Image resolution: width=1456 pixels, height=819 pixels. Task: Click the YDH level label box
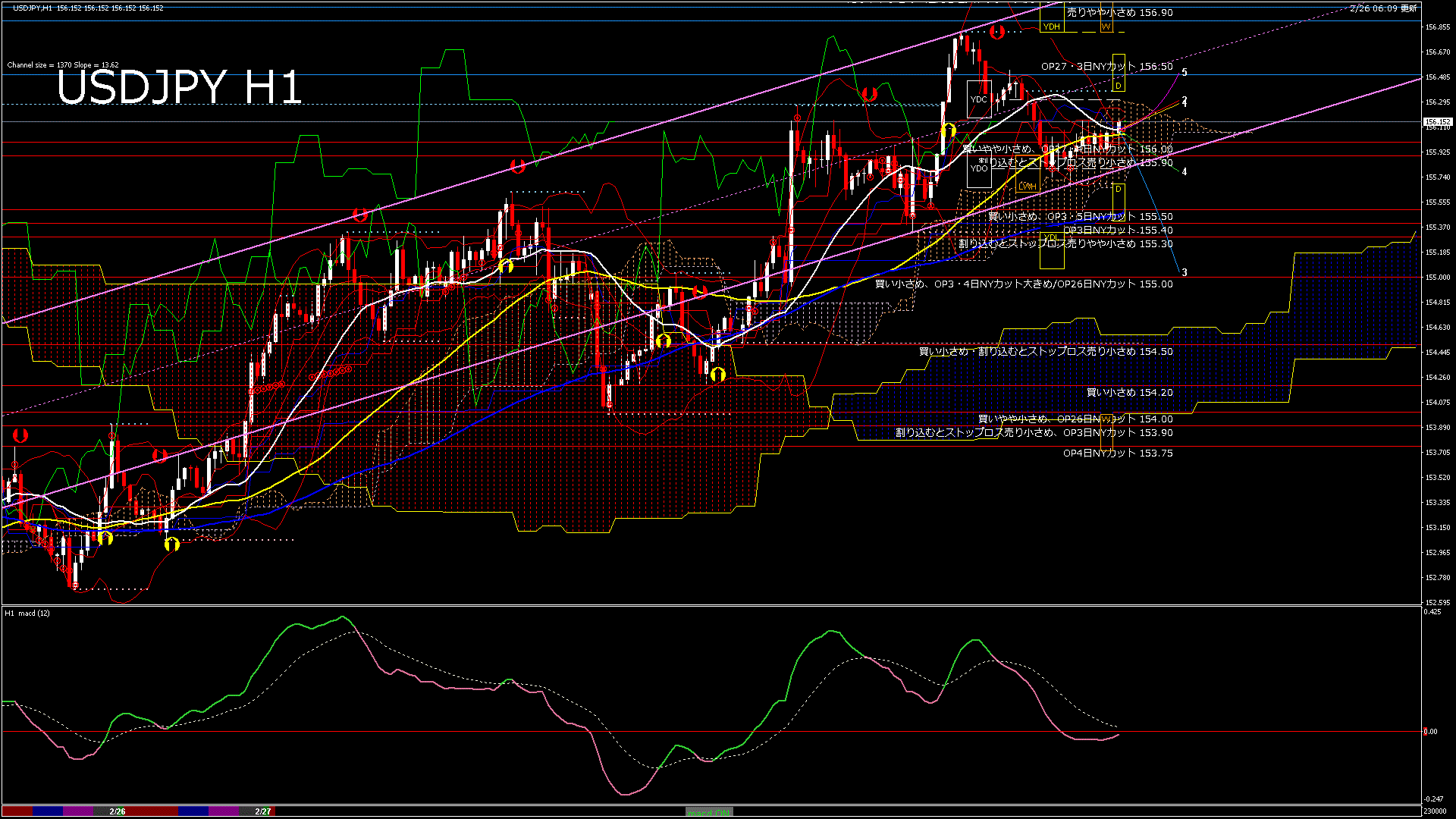1051,27
